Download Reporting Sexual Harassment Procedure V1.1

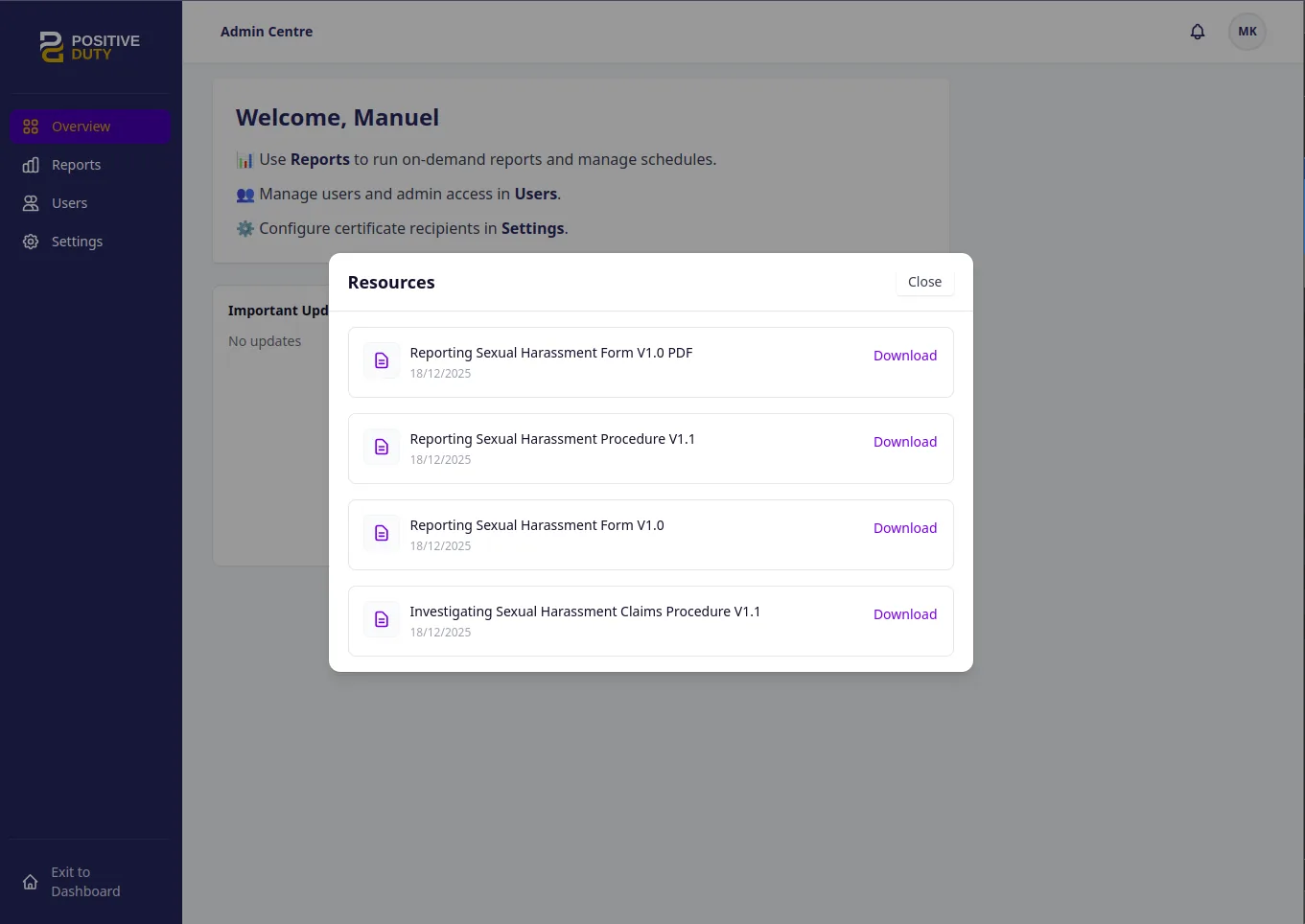coord(904,441)
